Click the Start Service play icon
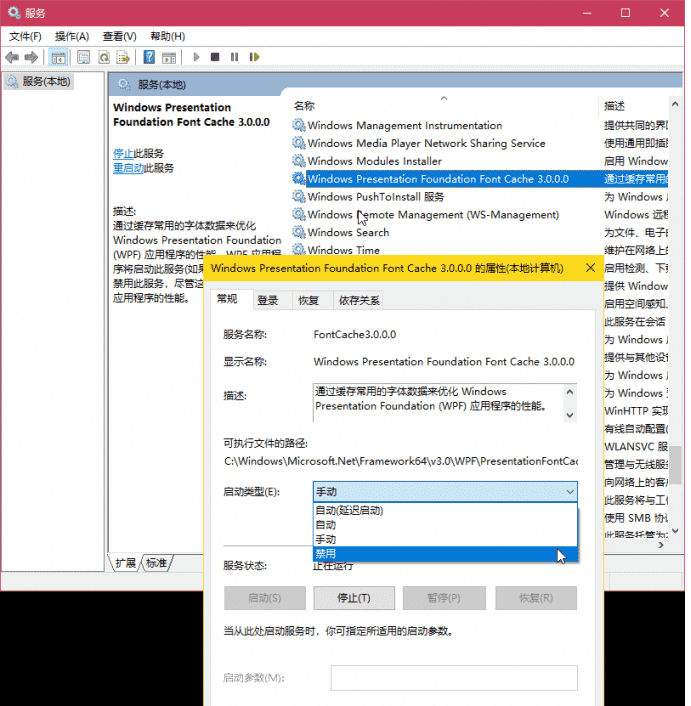Viewport: 691px width, 706px height. 196,57
